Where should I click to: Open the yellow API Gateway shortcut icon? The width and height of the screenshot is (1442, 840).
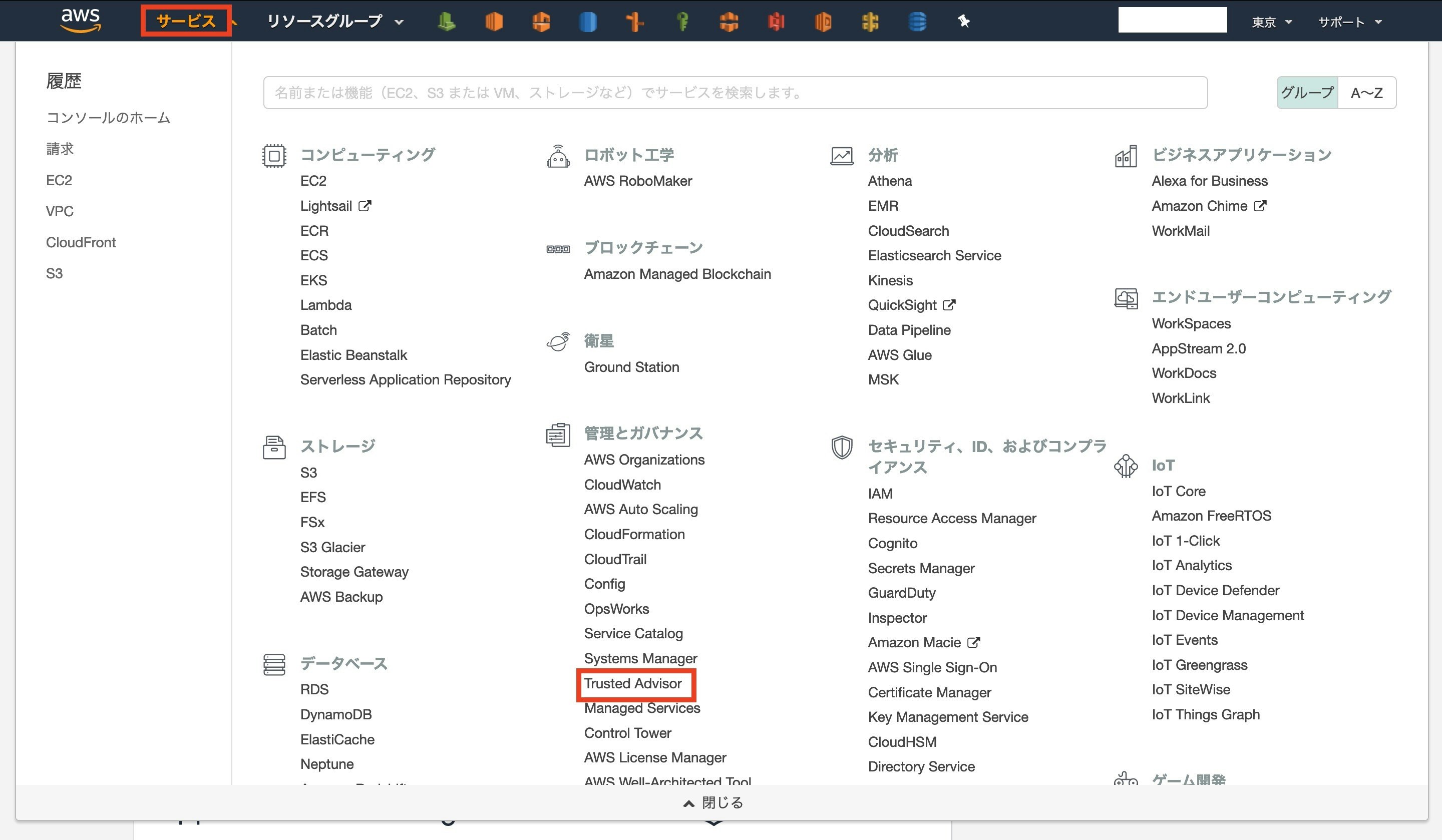[x=870, y=22]
